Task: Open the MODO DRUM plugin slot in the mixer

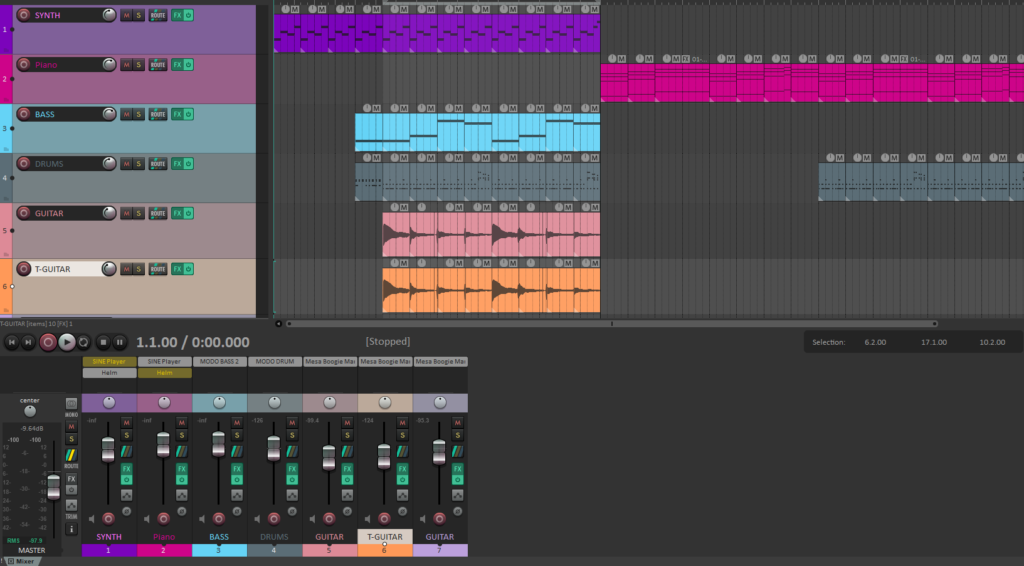Action: (x=274, y=361)
